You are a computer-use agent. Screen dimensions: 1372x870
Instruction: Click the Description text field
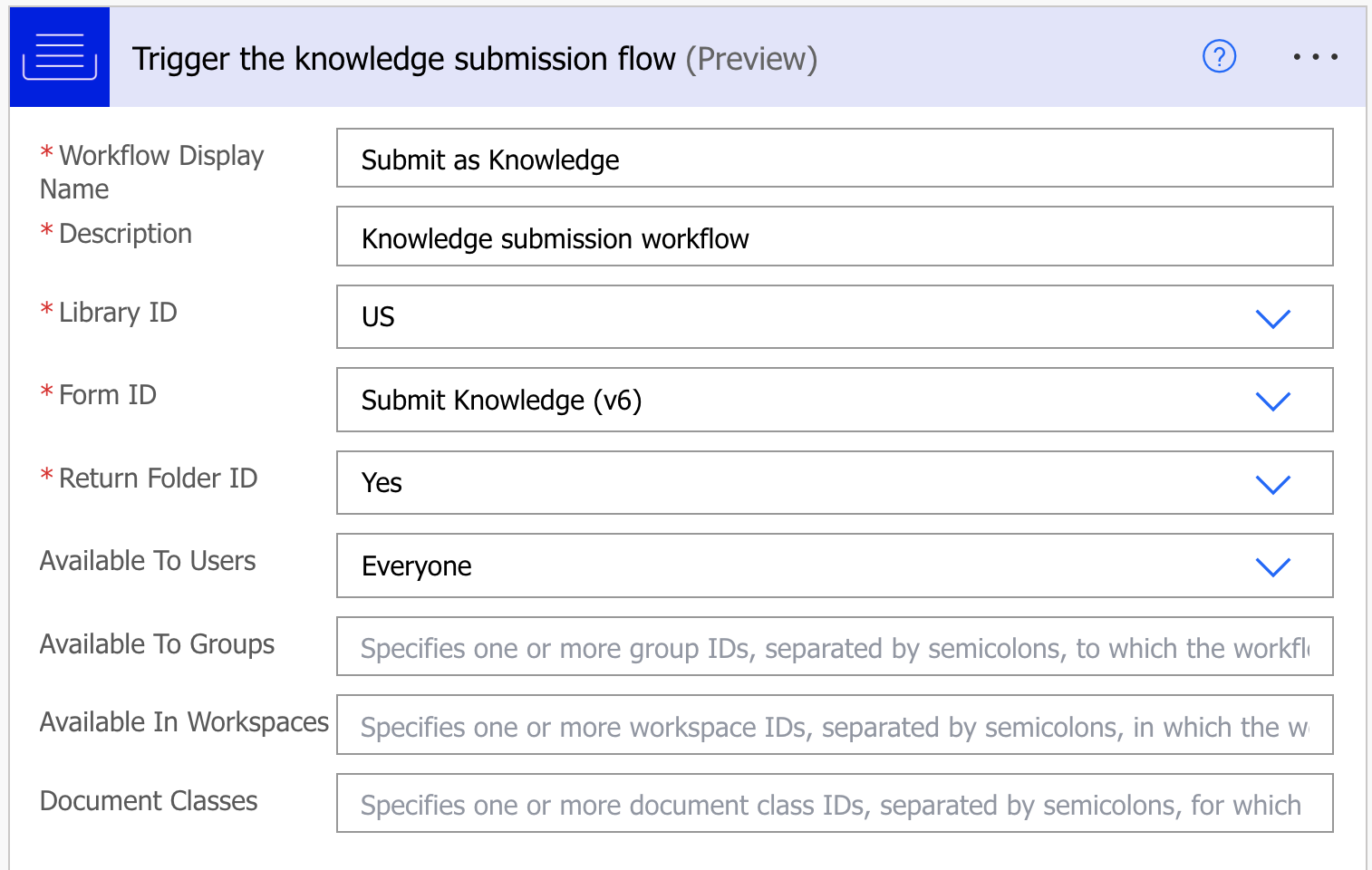pos(834,237)
